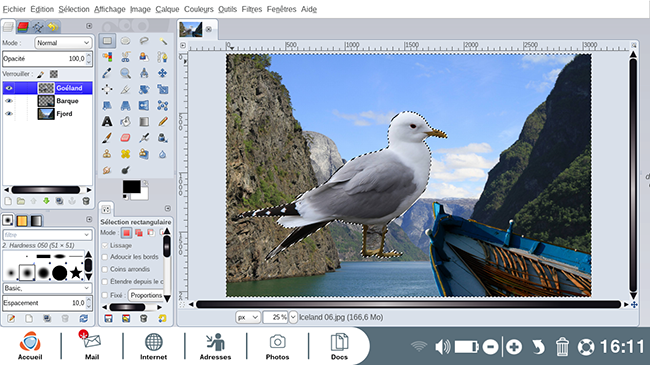Switch to the Paths dock tab

pos(38,27)
